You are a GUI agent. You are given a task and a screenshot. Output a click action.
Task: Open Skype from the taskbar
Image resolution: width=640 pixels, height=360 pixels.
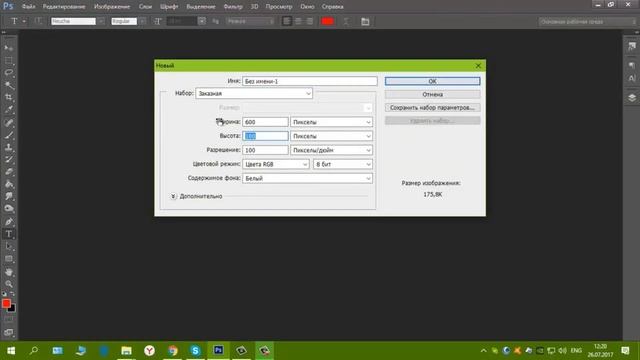coord(196,351)
